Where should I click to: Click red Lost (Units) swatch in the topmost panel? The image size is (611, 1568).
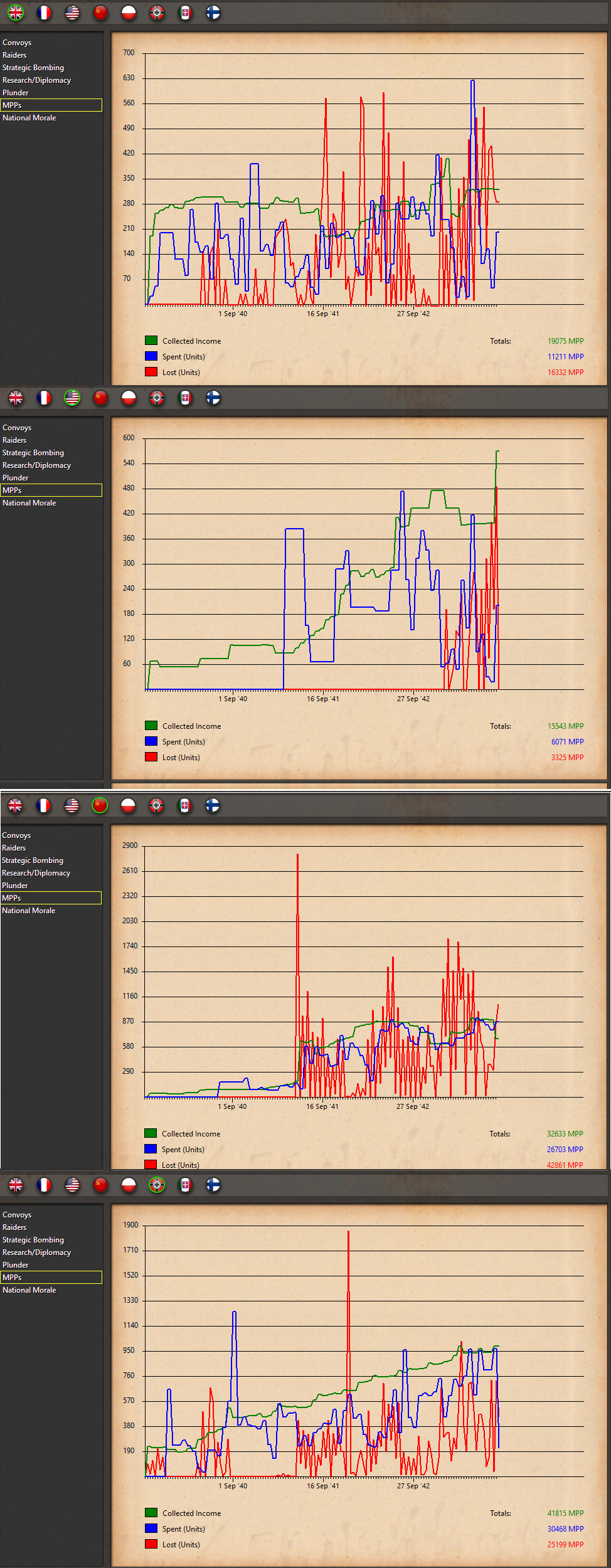(151, 372)
